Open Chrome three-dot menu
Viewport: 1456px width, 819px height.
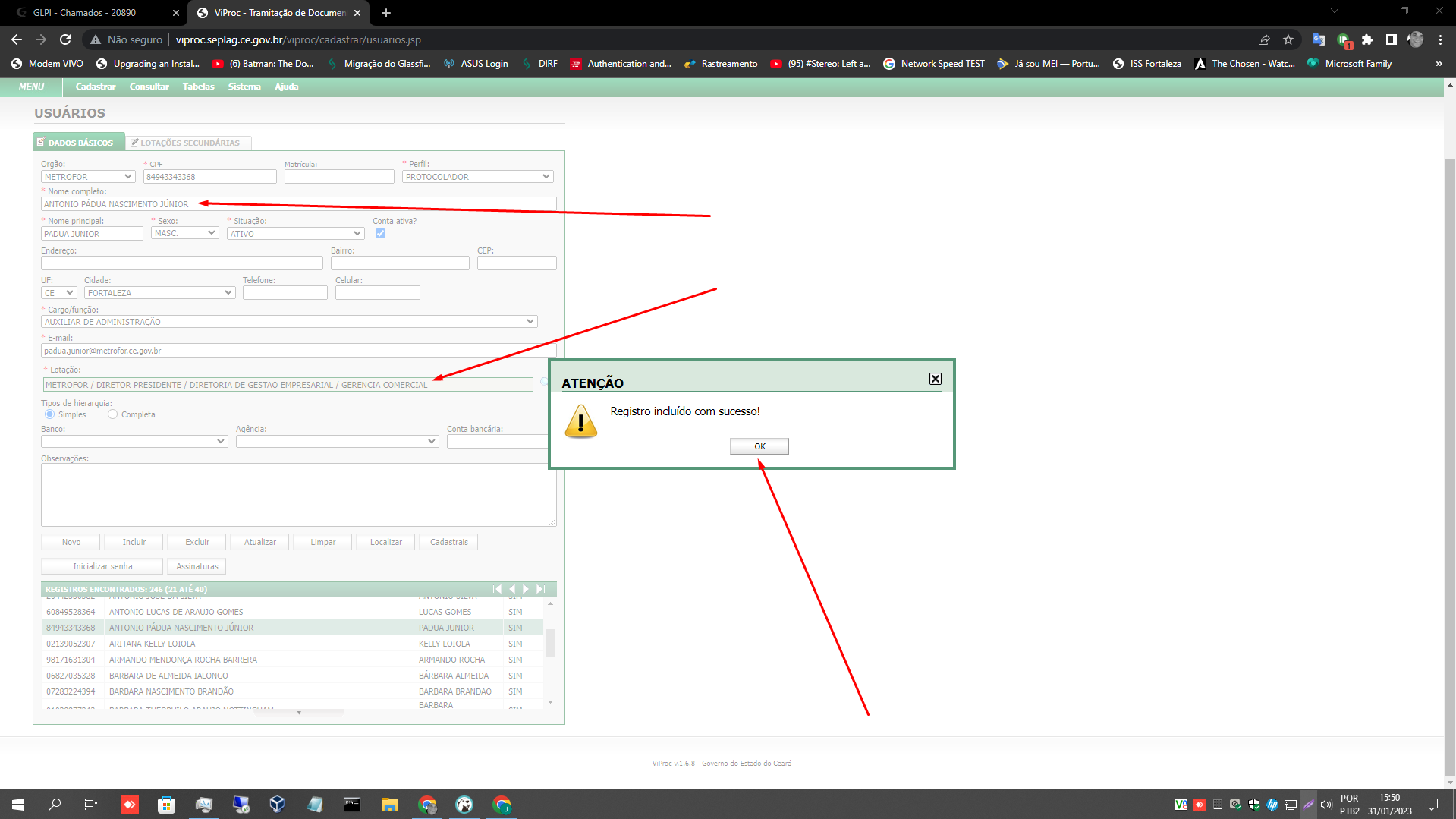[x=1440, y=39]
